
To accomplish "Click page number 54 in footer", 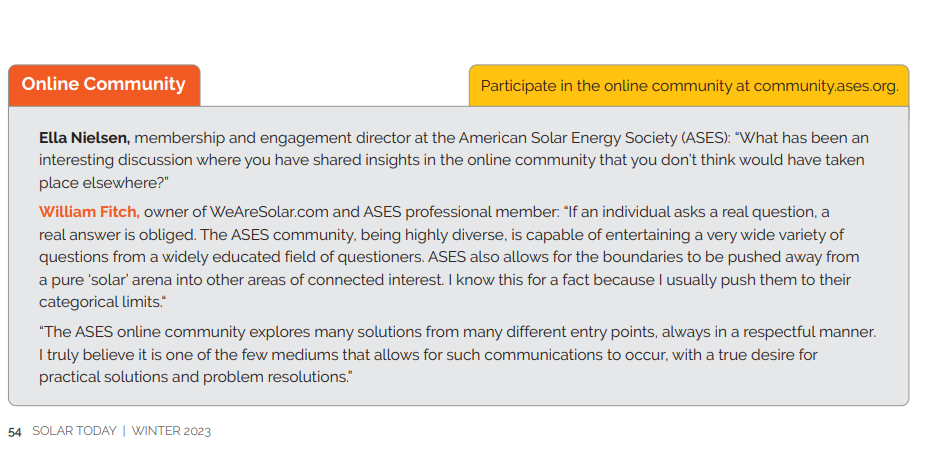I will pyautogui.click(x=15, y=432).
